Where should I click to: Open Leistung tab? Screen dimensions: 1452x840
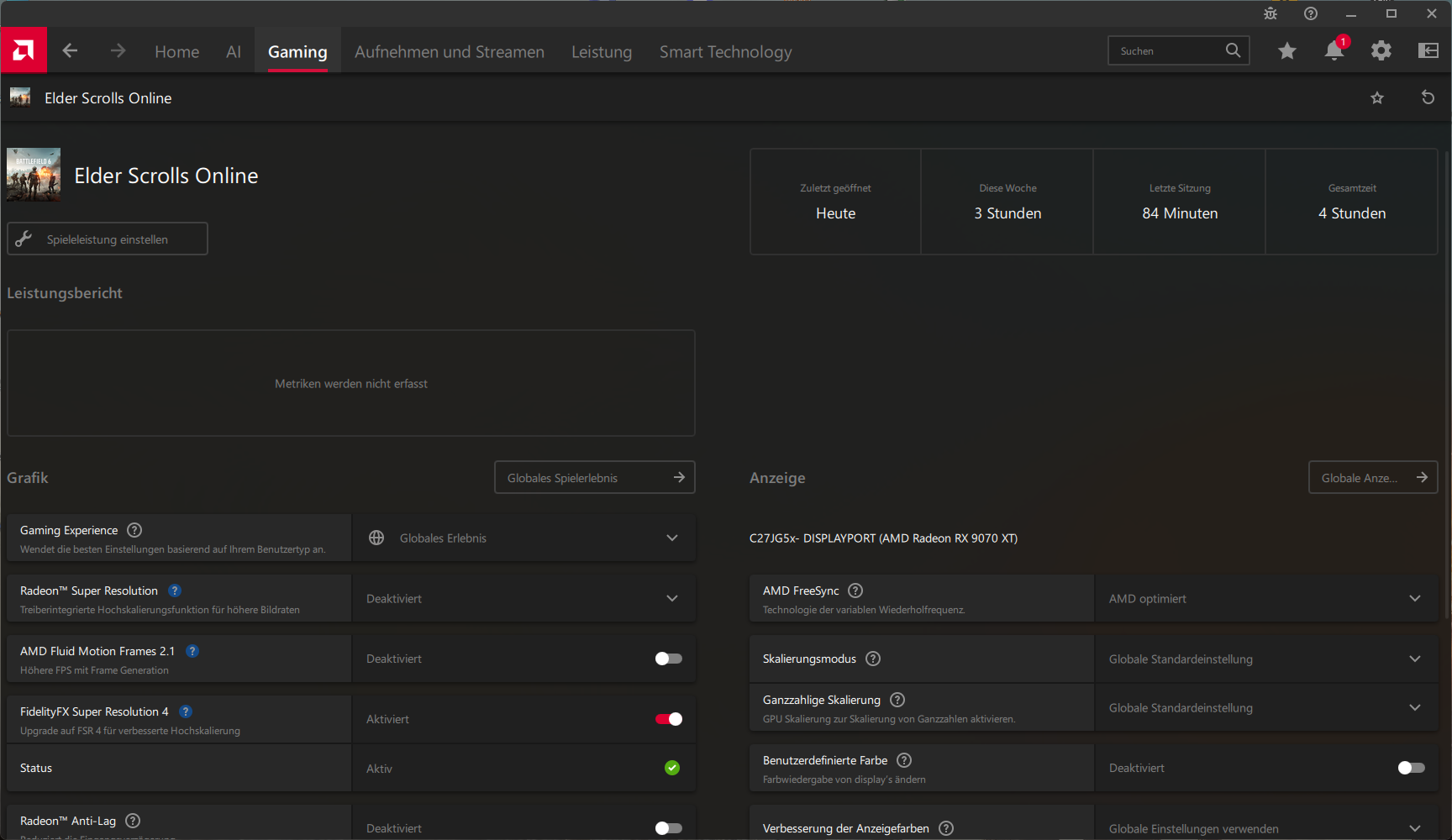click(602, 51)
